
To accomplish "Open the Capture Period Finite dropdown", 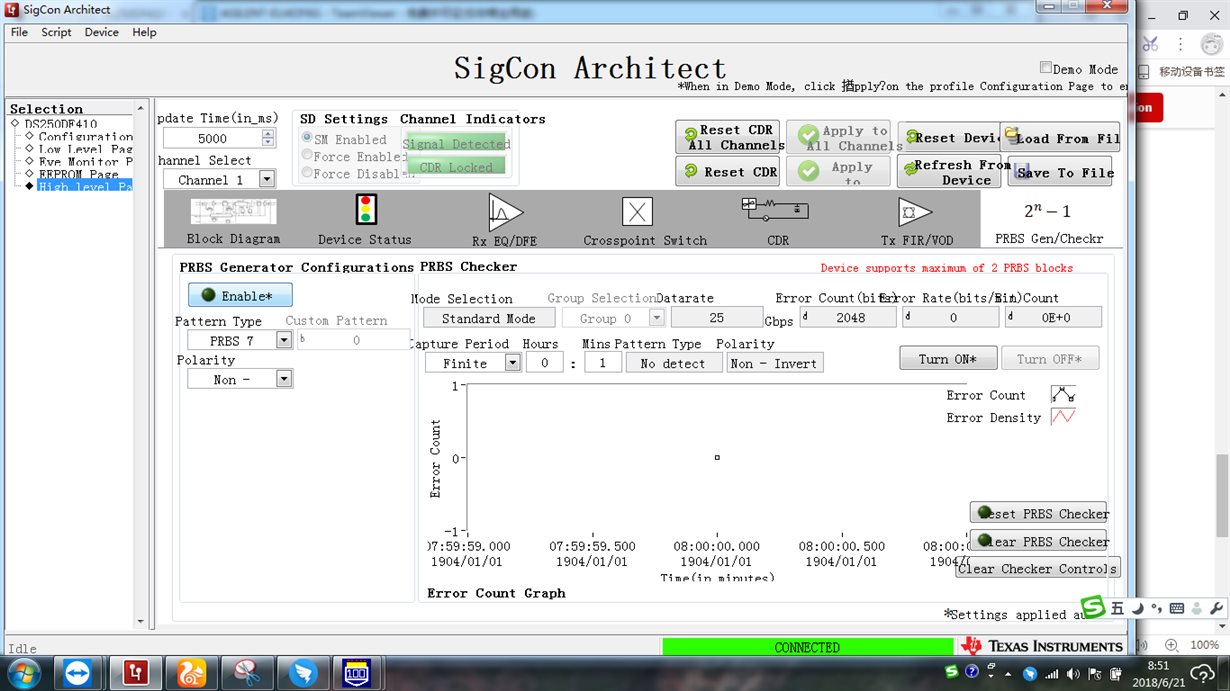I will pos(512,362).
